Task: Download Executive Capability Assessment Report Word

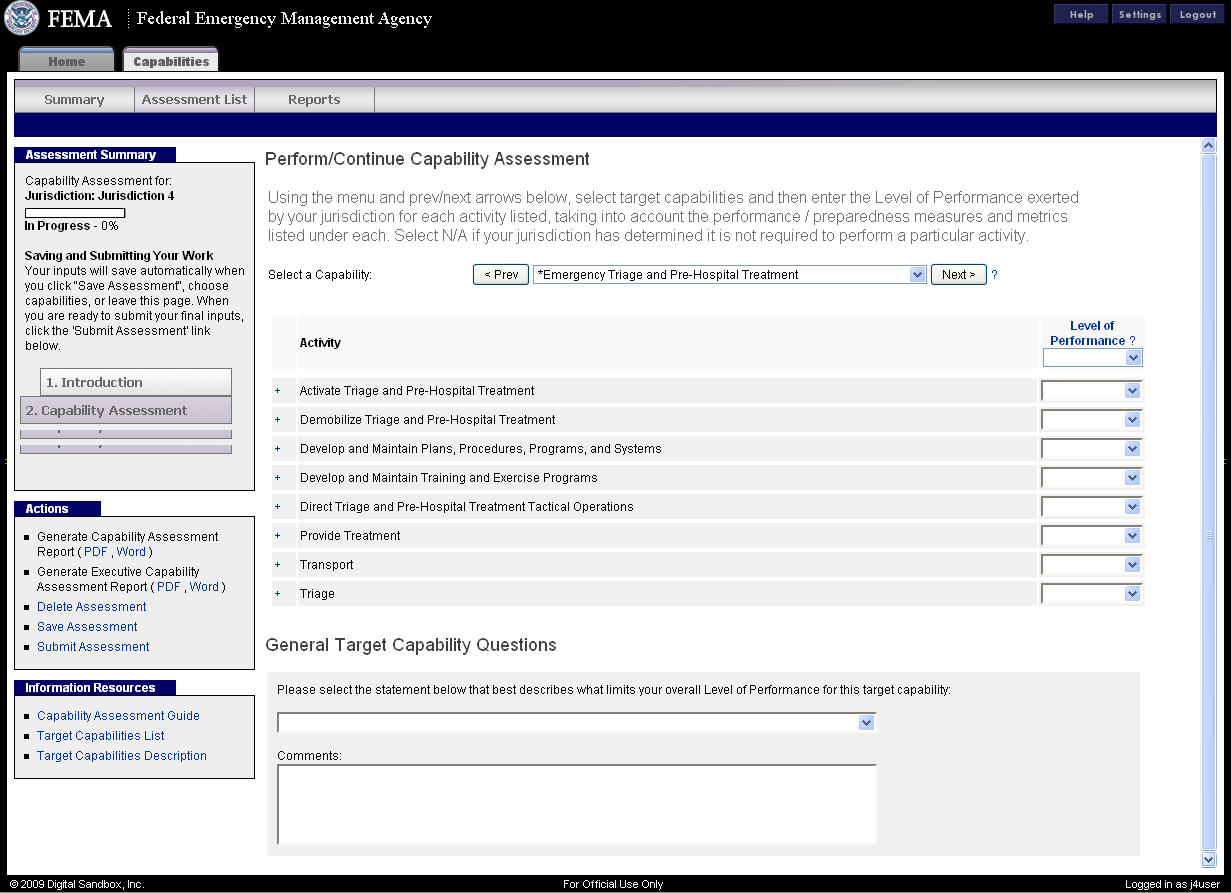Action: 204,587
